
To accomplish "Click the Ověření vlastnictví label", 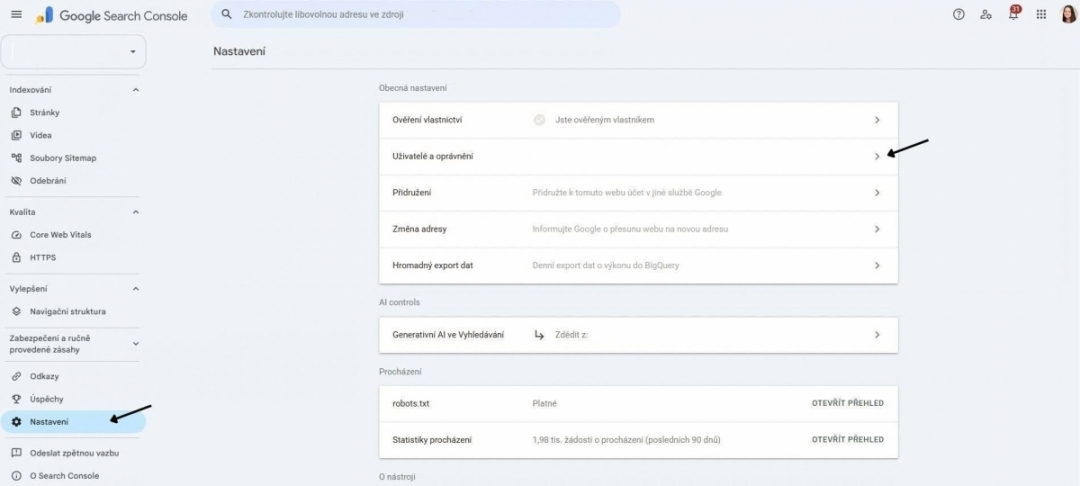I will [x=427, y=120].
